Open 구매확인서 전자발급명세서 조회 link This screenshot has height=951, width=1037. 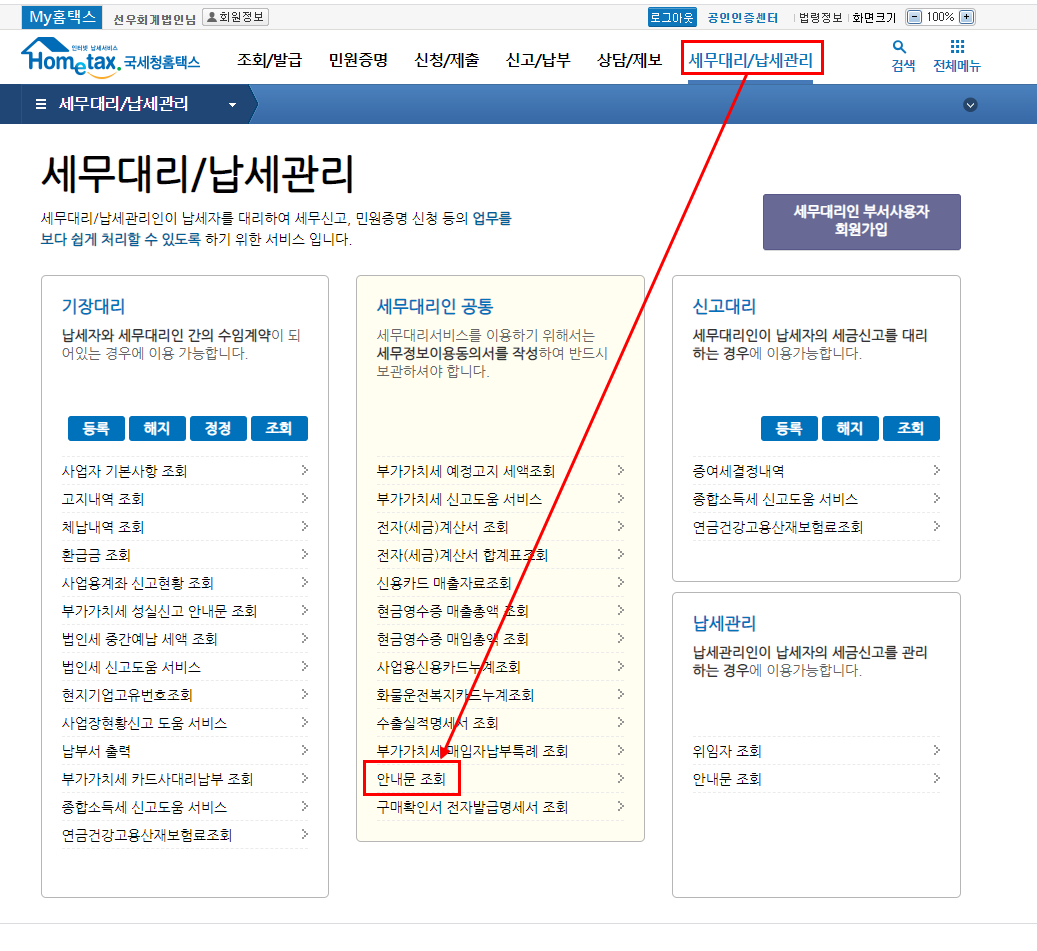tap(472, 807)
